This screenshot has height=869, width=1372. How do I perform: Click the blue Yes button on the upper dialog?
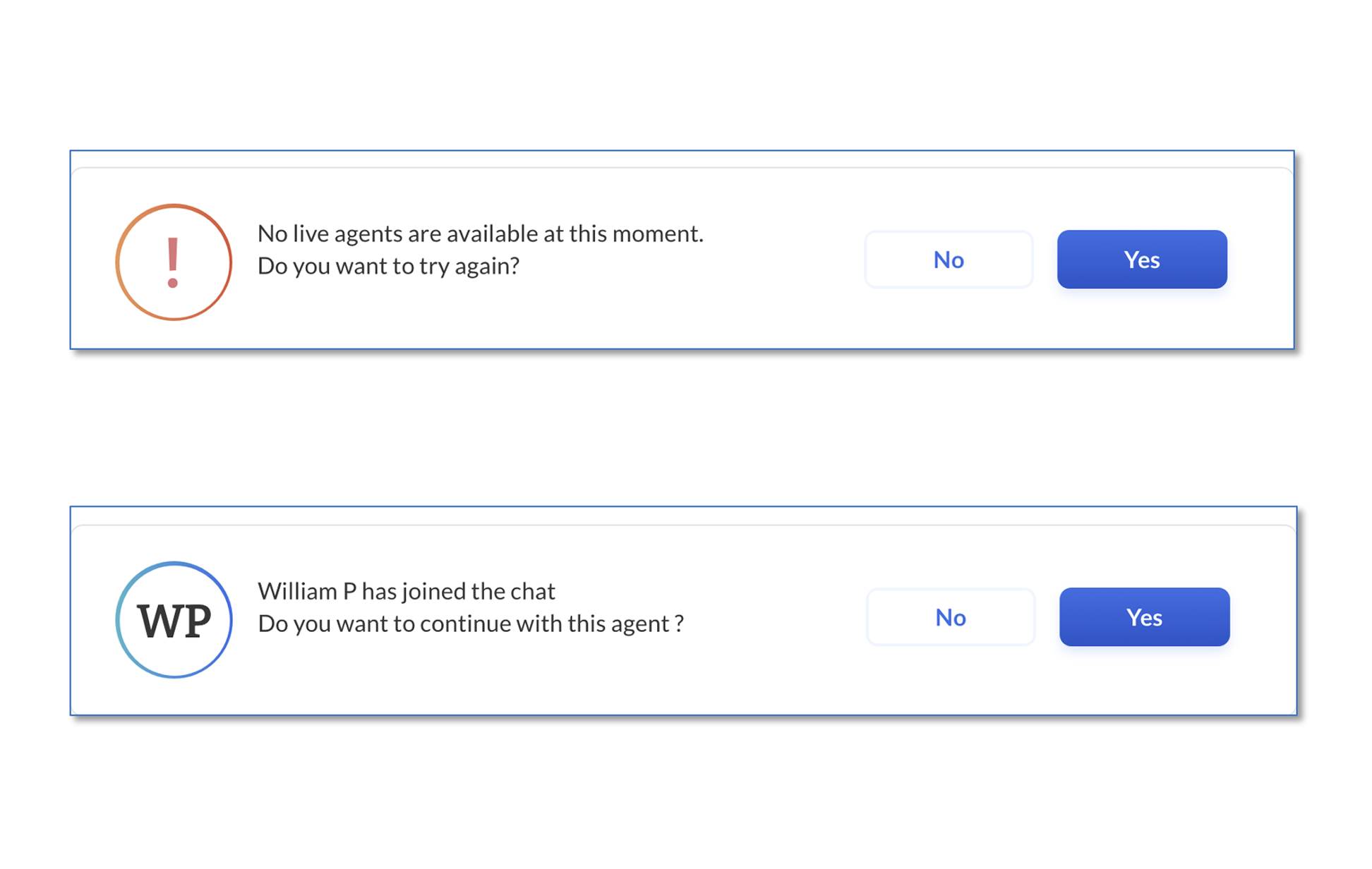coord(1141,260)
